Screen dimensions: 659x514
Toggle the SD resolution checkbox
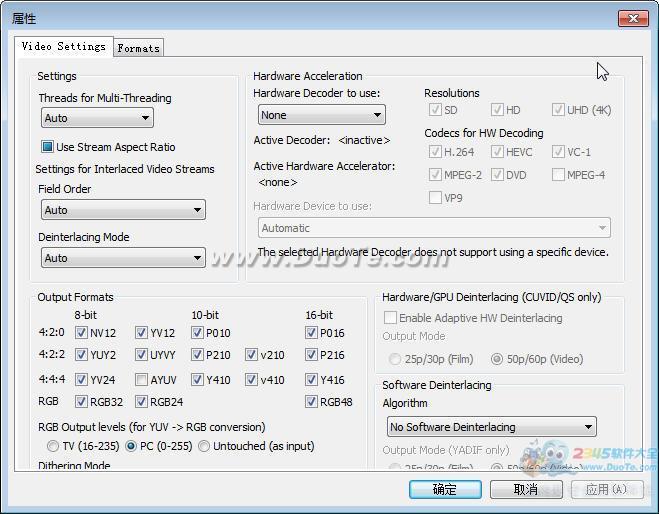435,110
